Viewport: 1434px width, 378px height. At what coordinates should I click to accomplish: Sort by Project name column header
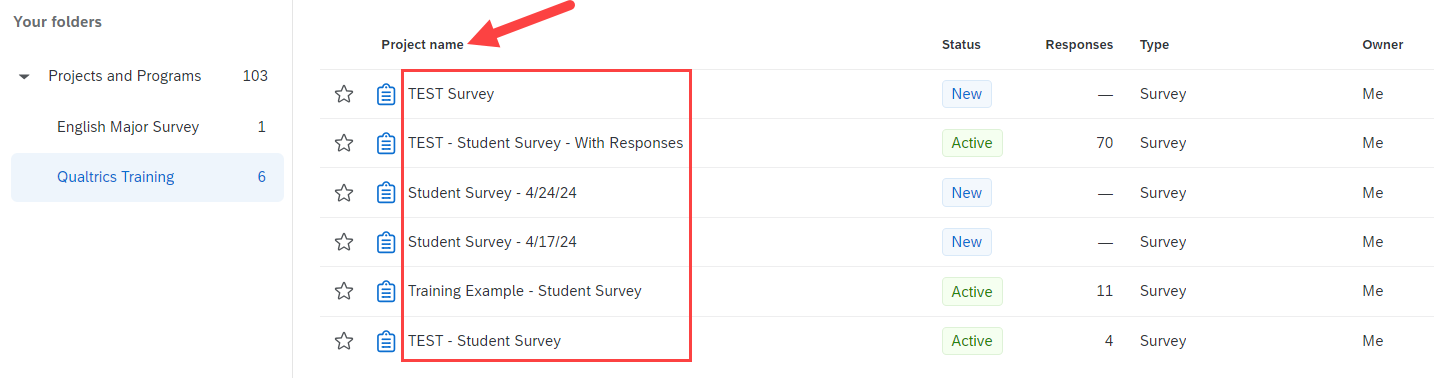pyautogui.click(x=422, y=45)
